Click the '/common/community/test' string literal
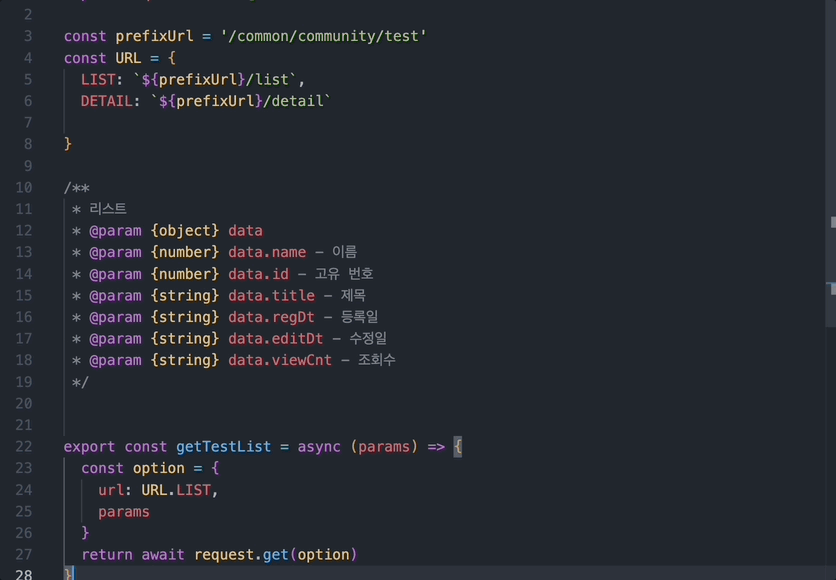Screen dimensions: 836x580 [324, 36]
